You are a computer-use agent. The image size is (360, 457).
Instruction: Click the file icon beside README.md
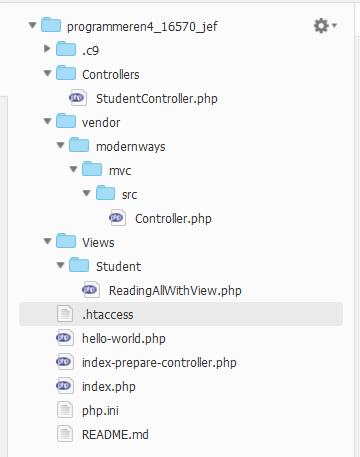click(65, 434)
